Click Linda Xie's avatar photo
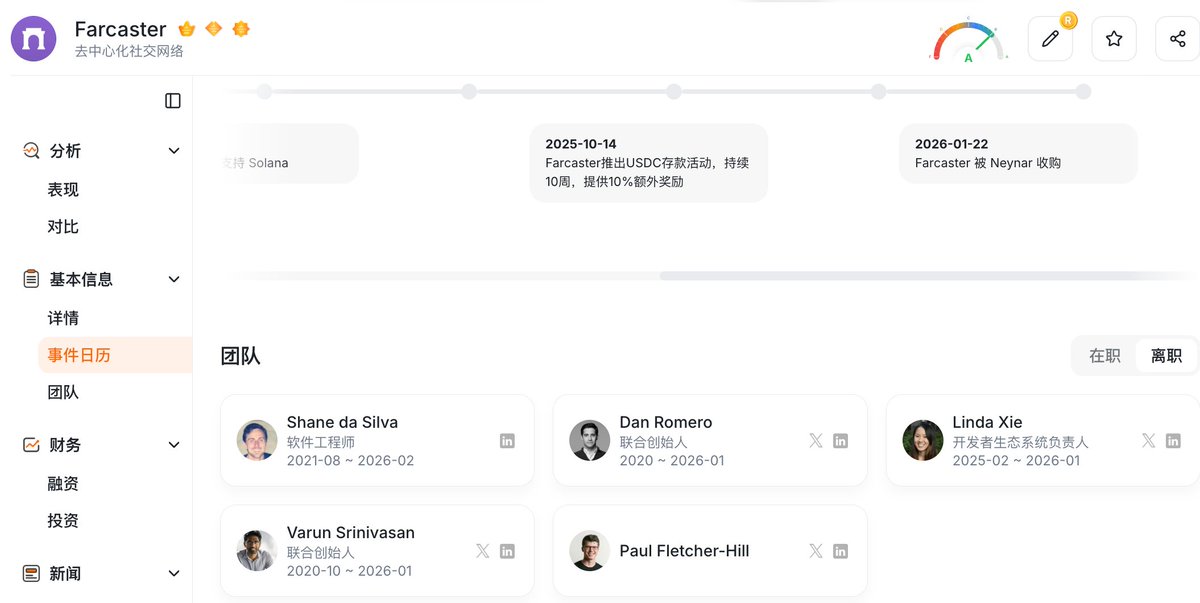 [923, 441]
